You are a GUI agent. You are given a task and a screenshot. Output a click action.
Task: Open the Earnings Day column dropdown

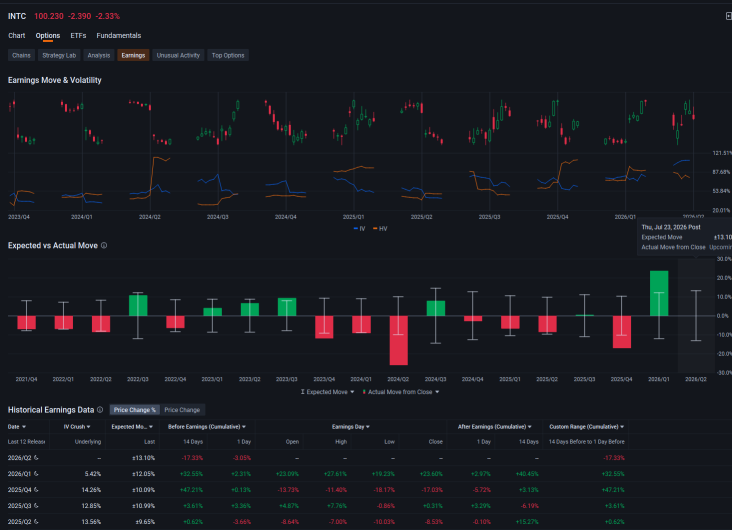(351, 427)
